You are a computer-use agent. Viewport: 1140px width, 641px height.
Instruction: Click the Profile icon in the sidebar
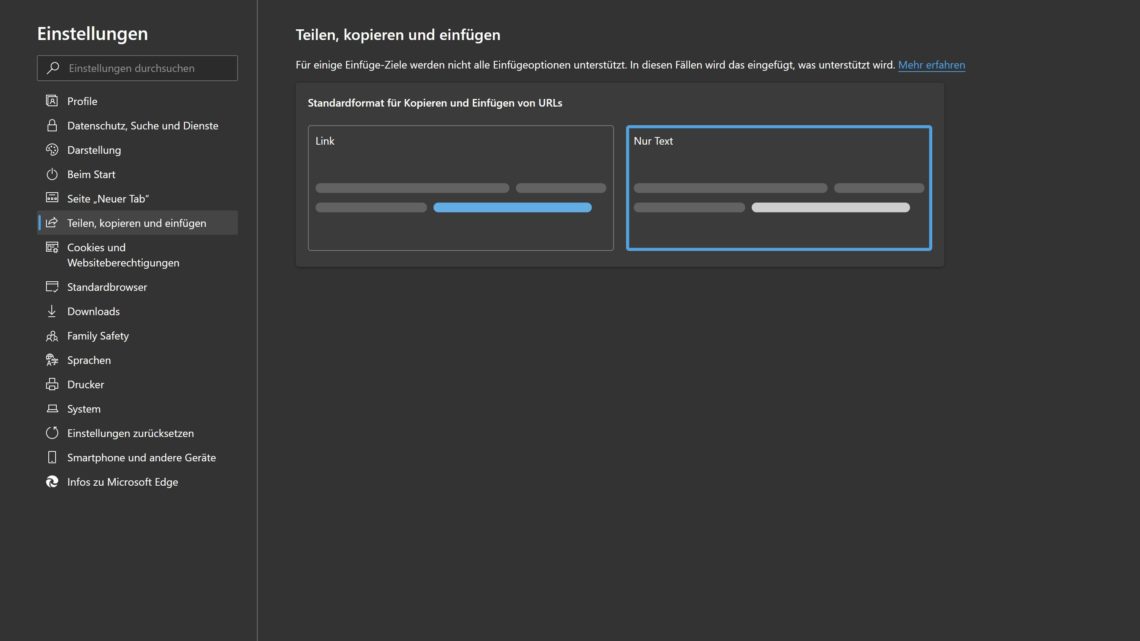[51, 100]
